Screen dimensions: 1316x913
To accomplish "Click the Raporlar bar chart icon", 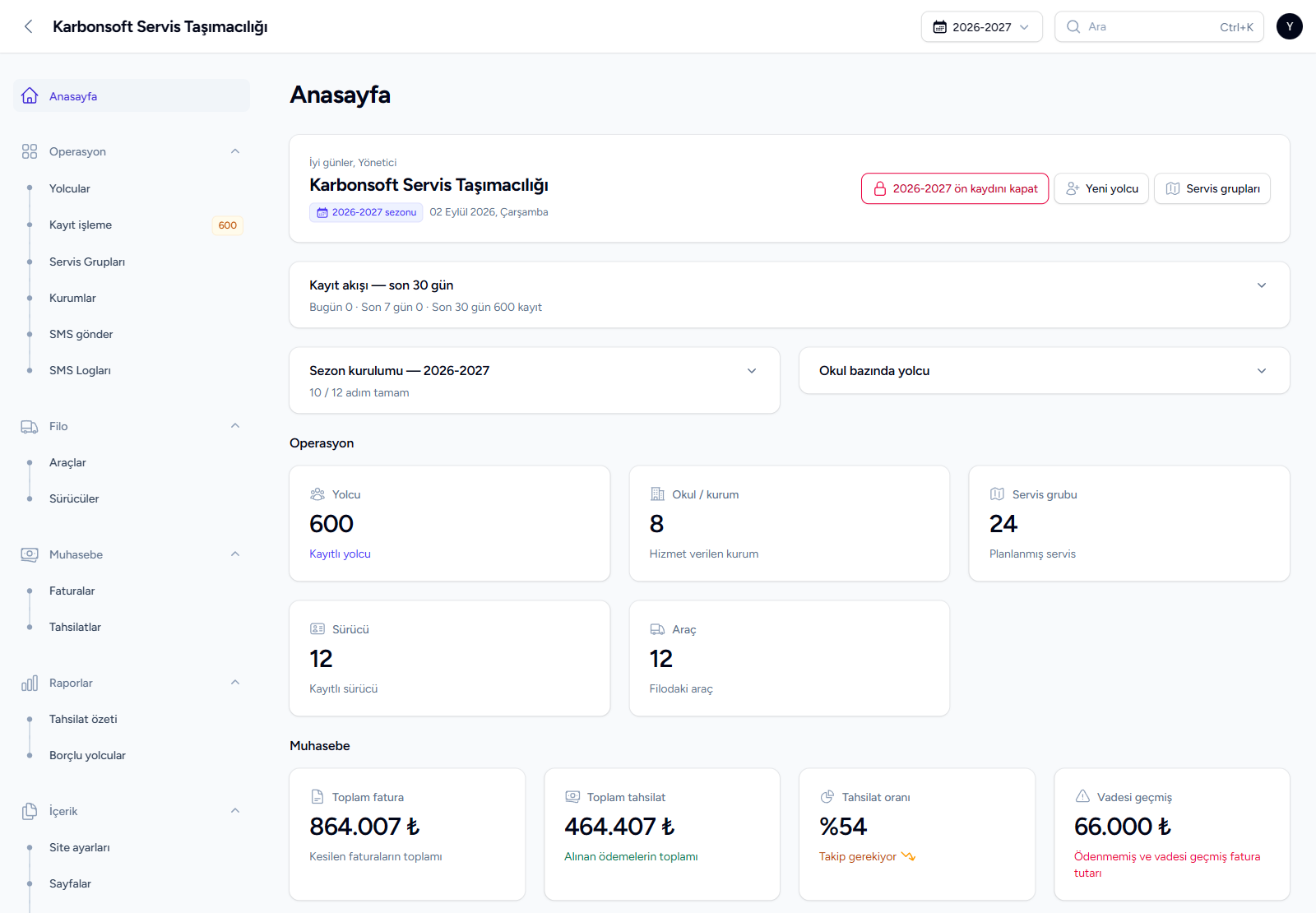I will [x=30, y=683].
